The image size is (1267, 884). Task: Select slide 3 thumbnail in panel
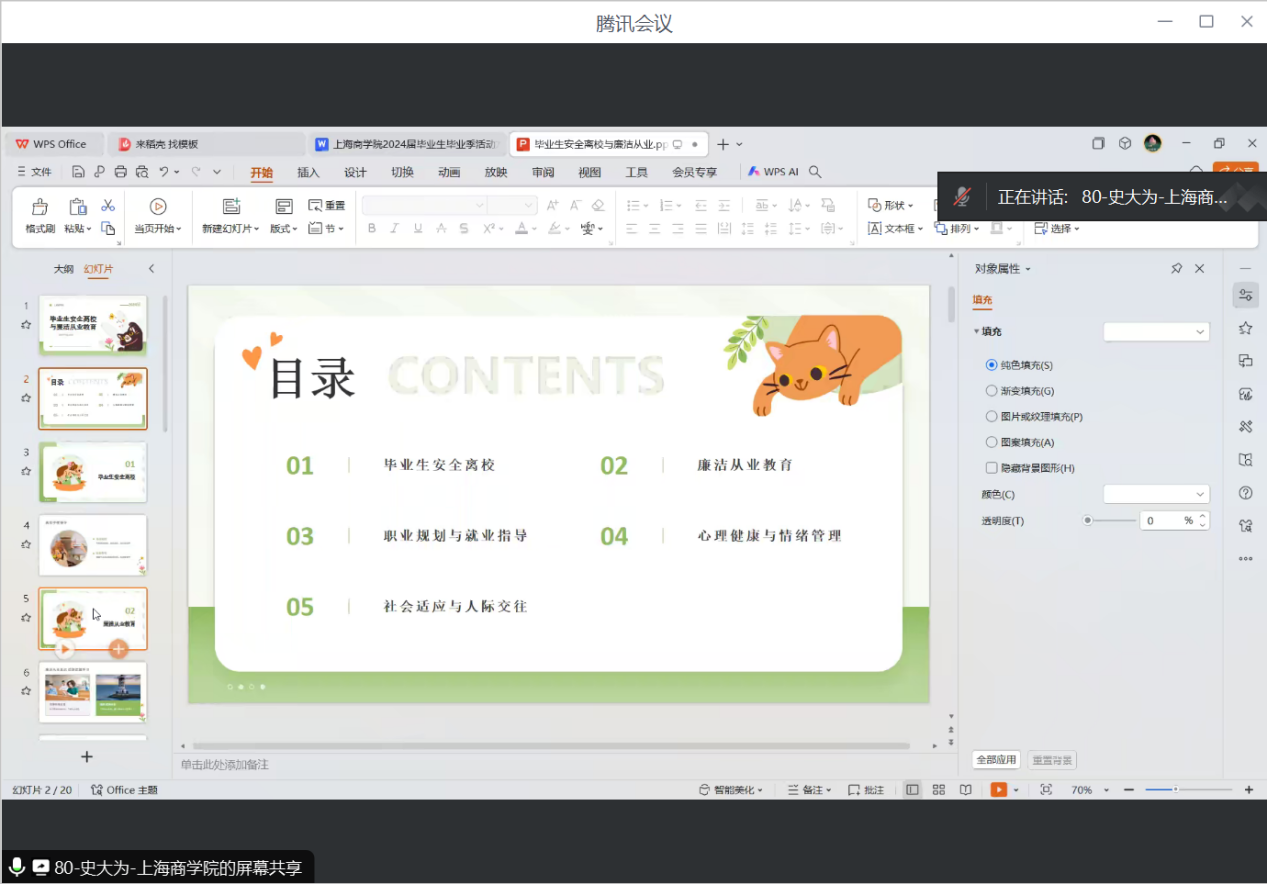click(93, 473)
